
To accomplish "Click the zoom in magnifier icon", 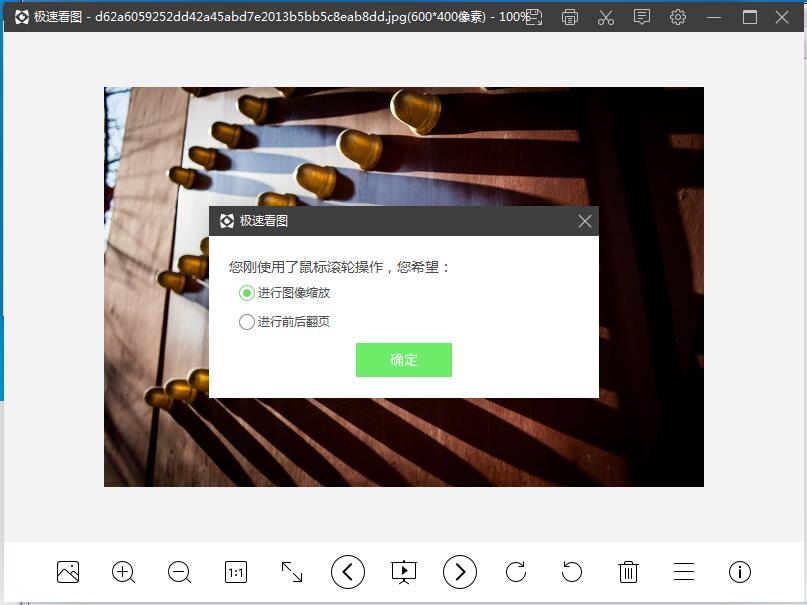I will pos(124,572).
